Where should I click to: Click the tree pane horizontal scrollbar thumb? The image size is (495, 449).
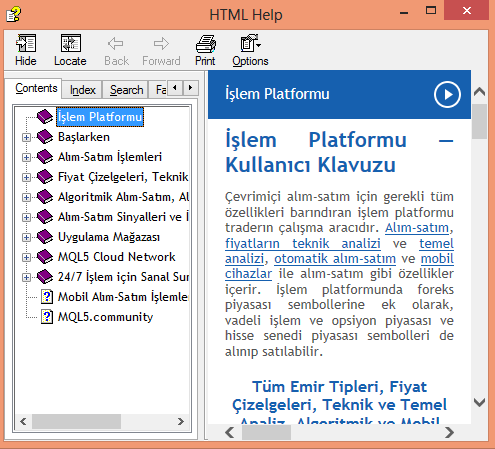click(76, 421)
